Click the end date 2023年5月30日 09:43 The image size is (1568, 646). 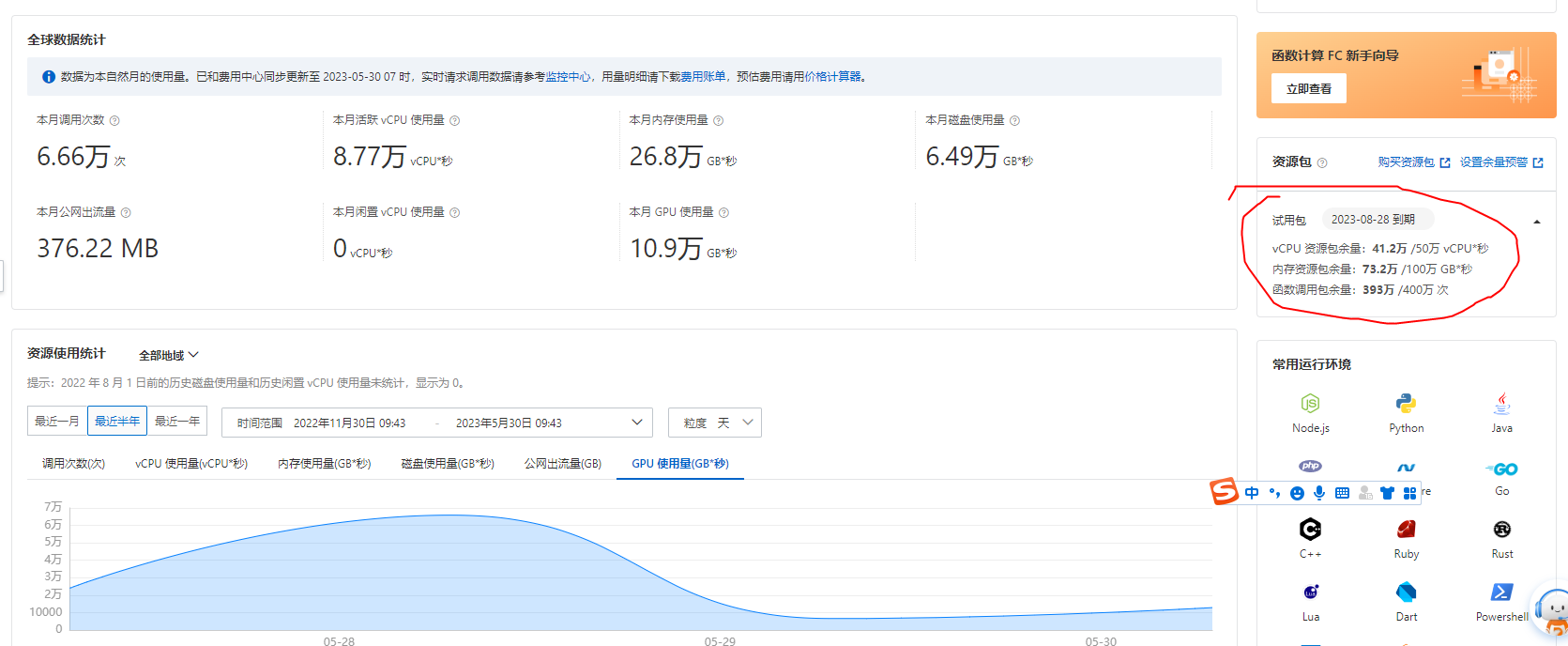[x=509, y=423]
